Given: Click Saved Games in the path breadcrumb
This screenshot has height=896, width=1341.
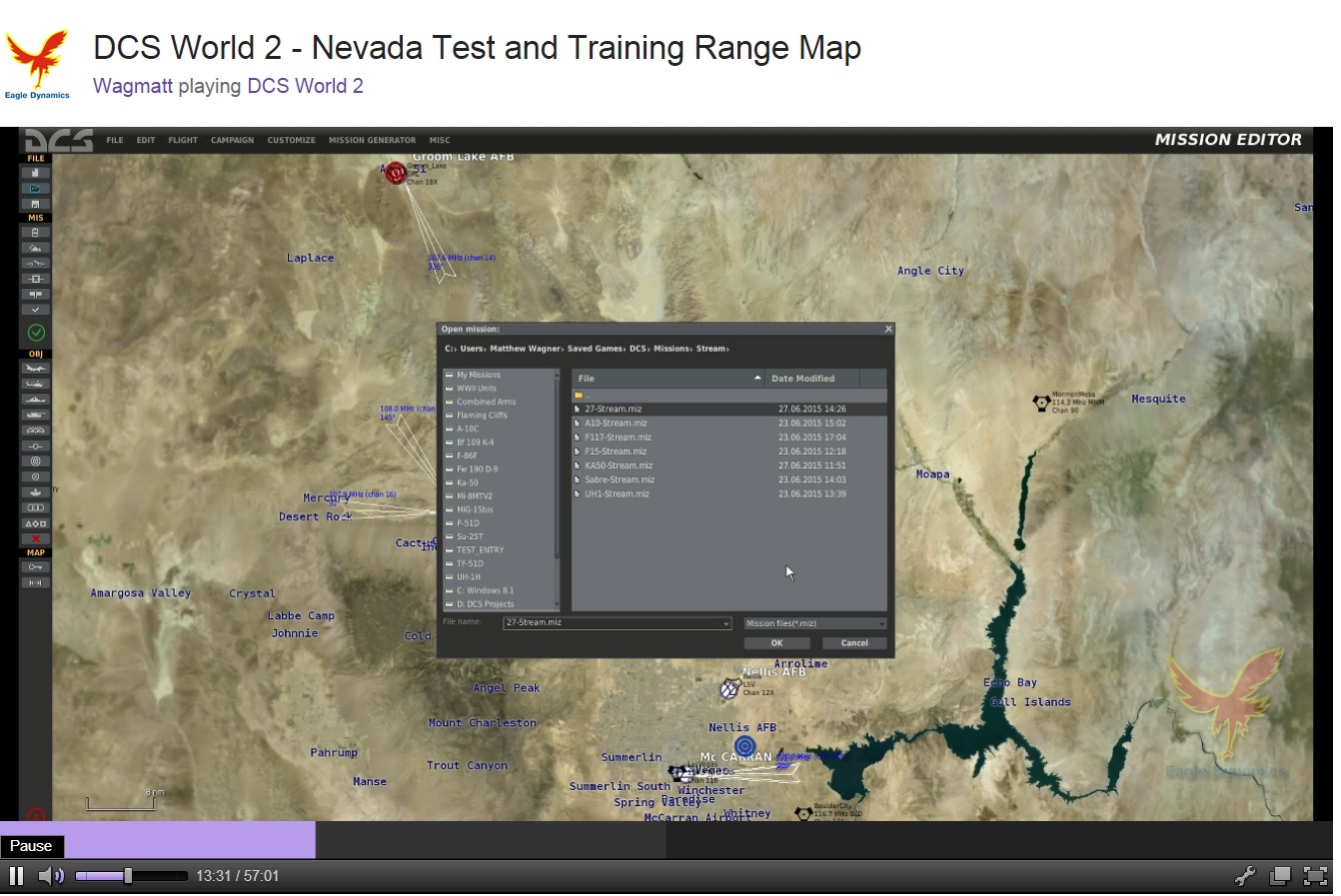Looking at the screenshot, I should 595,349.
